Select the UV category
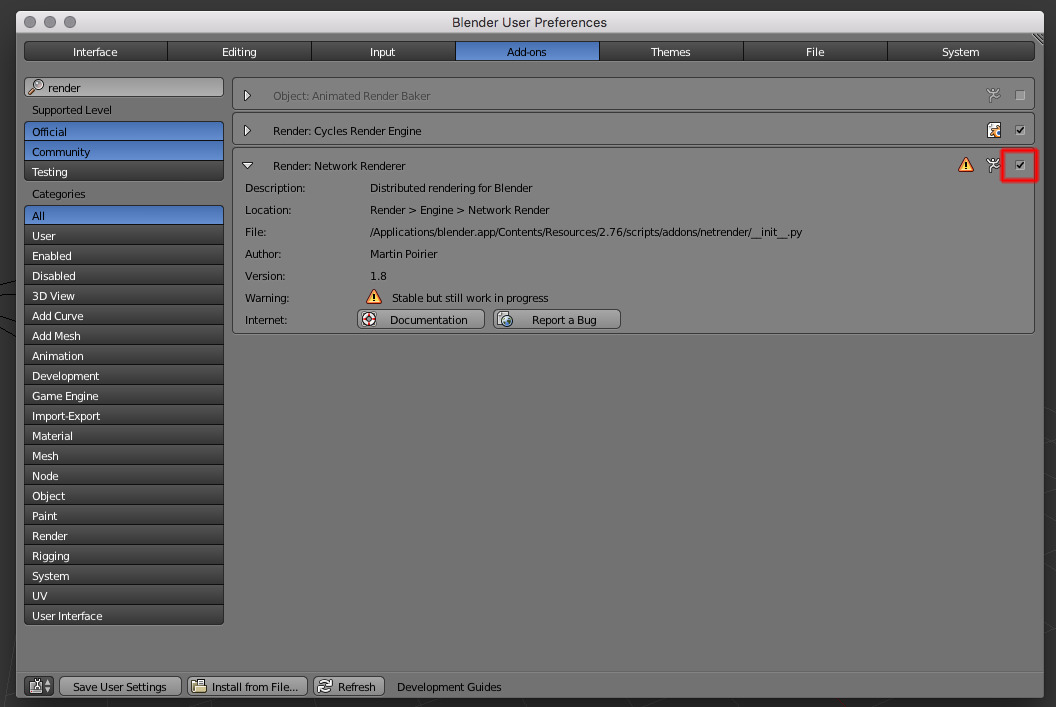This screenshot has width=1056, height=707. click(124, 596)
